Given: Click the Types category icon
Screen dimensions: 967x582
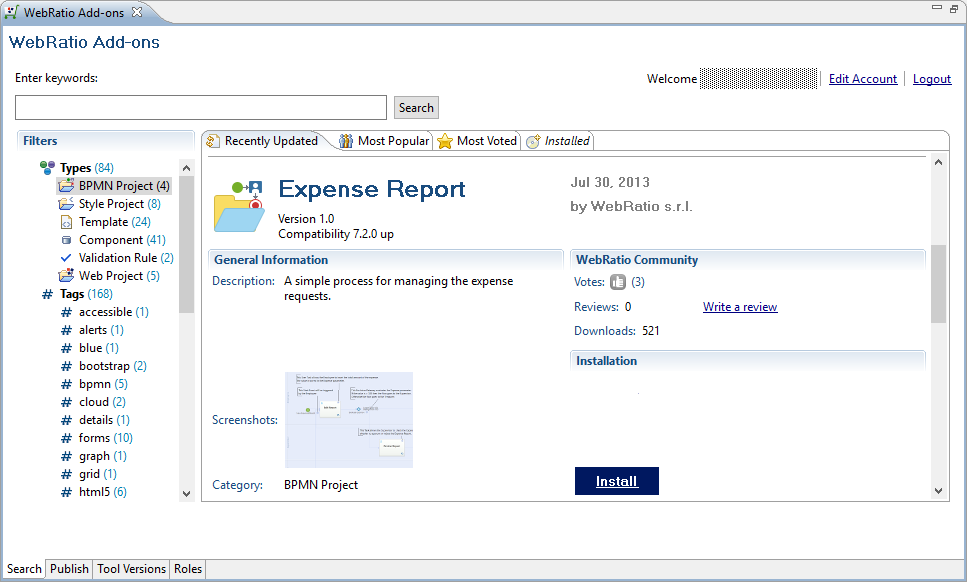Looking at the screenshot, I should [x=47, y=167].
